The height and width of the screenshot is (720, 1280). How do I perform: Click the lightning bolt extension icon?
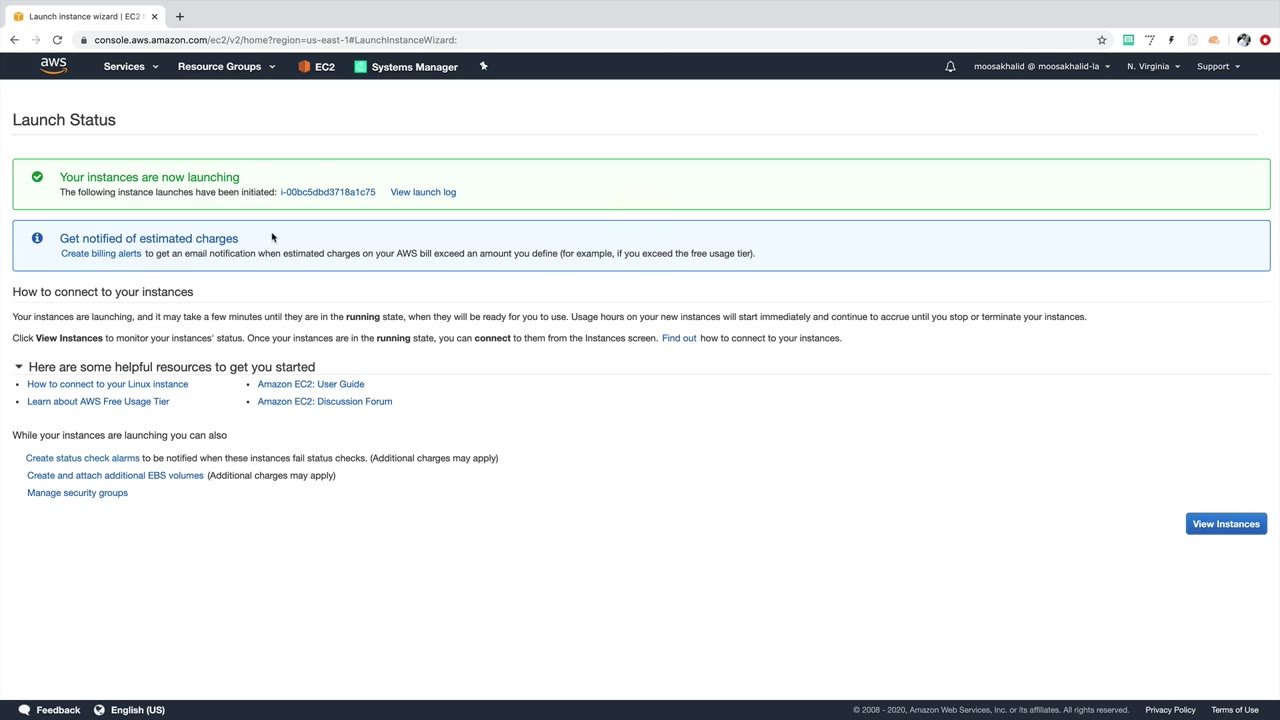pyautogui.click(x=1171, y=40)
